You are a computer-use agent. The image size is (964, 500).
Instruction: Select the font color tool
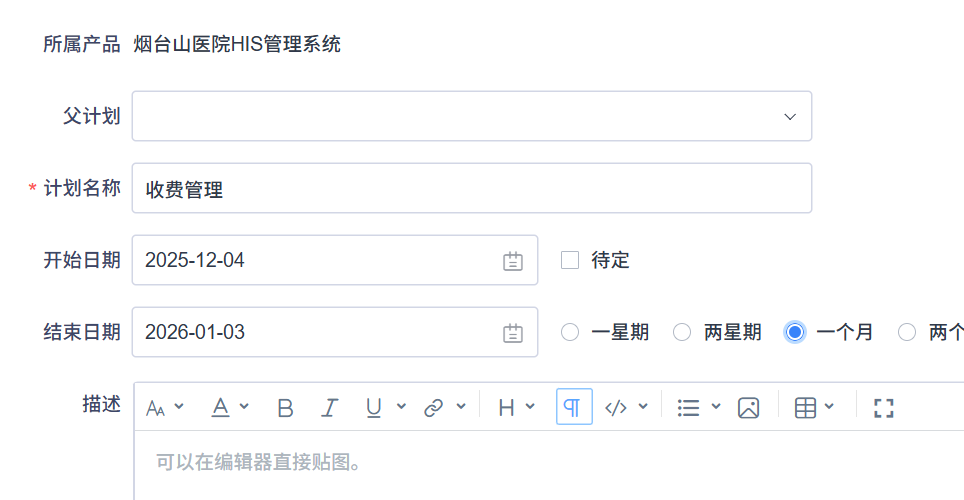[220, 408]
